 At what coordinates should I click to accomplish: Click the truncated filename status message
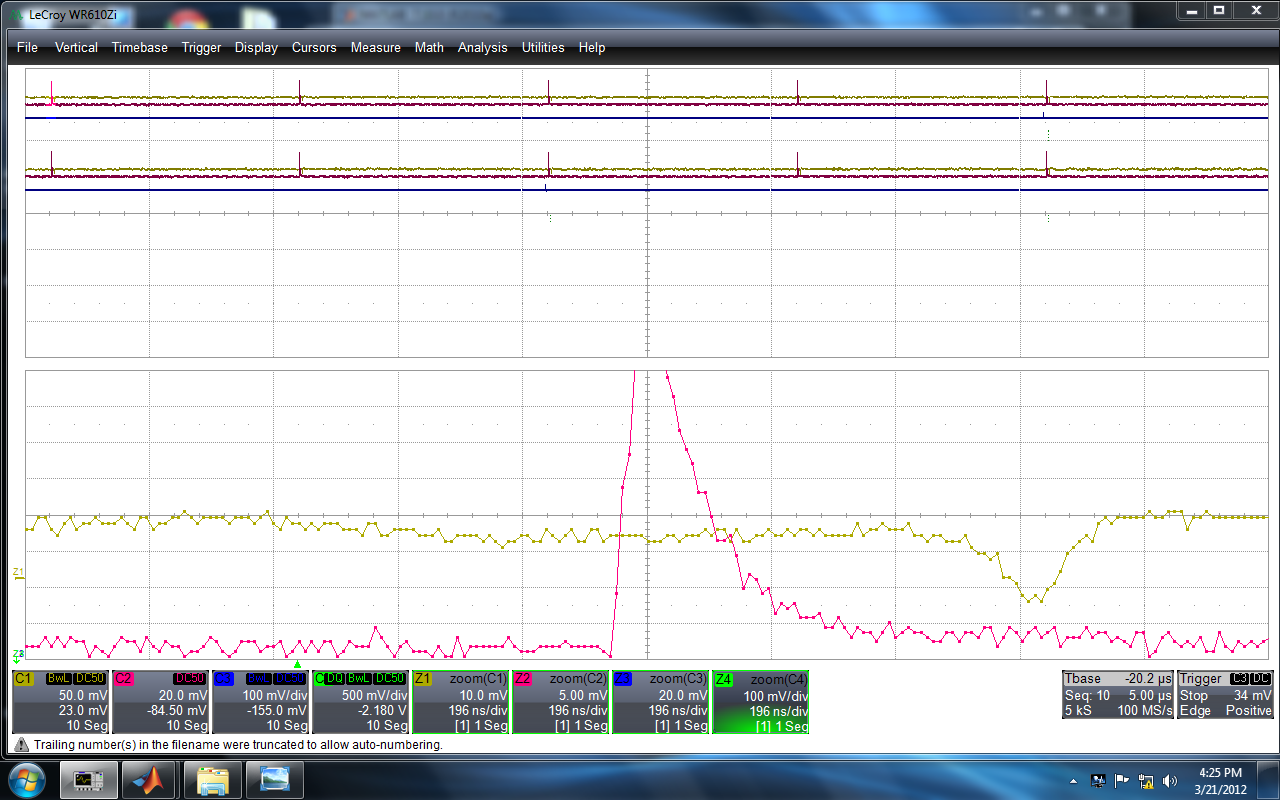point(238,745)
